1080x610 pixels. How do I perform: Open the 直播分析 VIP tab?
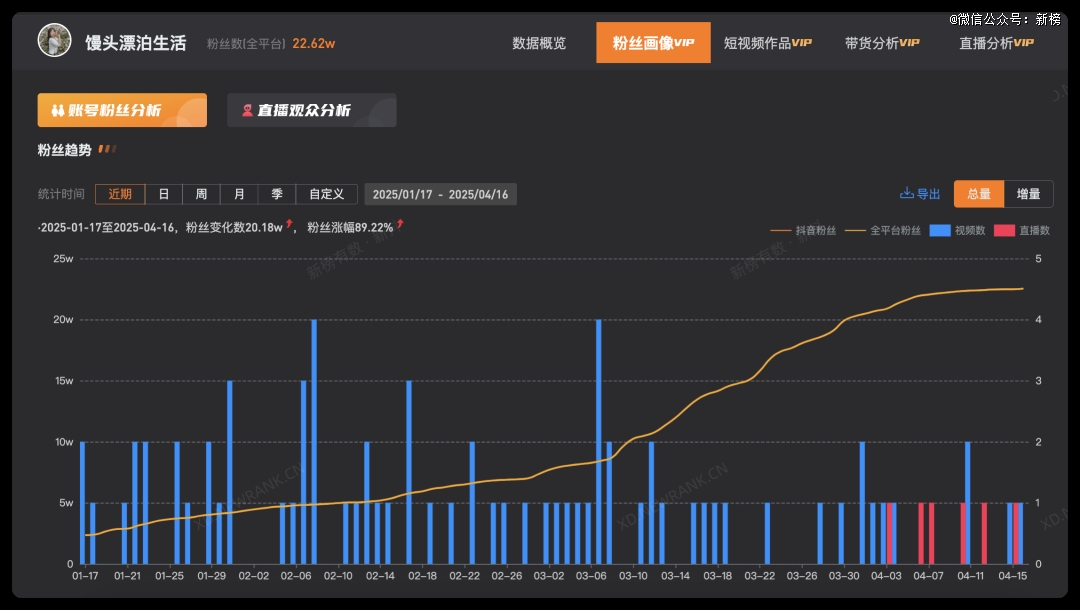coord(997,43)
